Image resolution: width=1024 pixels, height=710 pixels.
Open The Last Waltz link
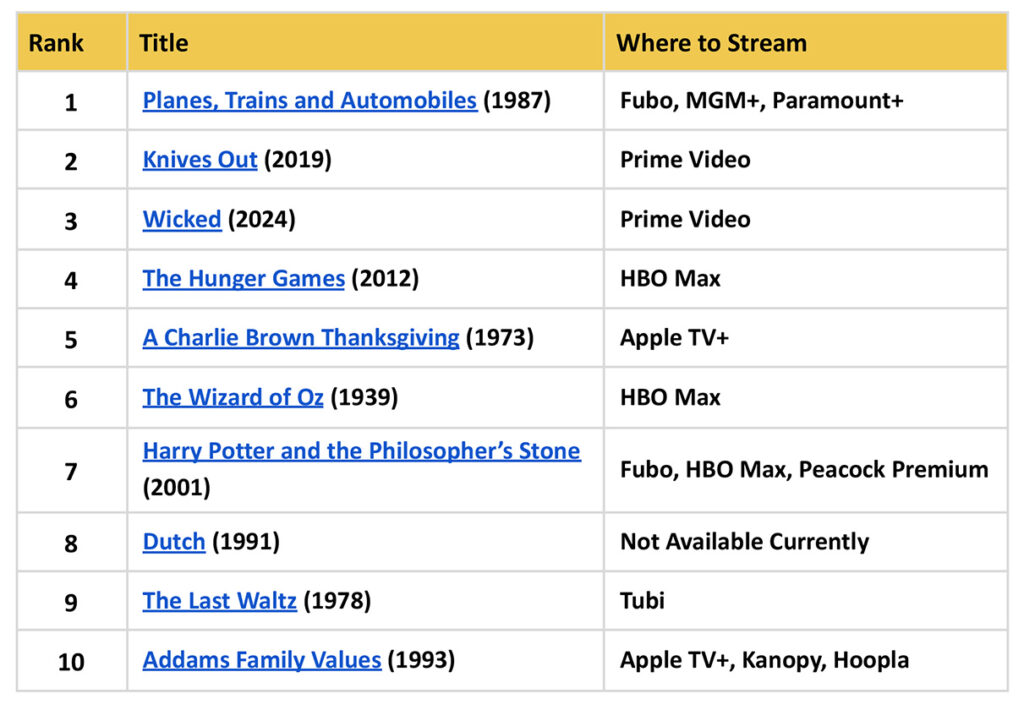219,601
